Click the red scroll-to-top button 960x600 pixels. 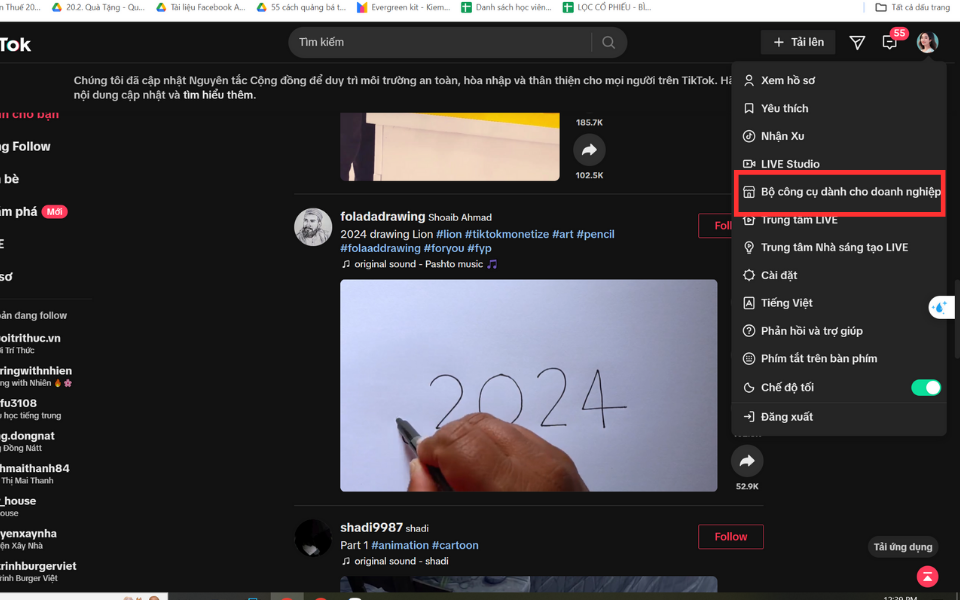tap(927, 577)
